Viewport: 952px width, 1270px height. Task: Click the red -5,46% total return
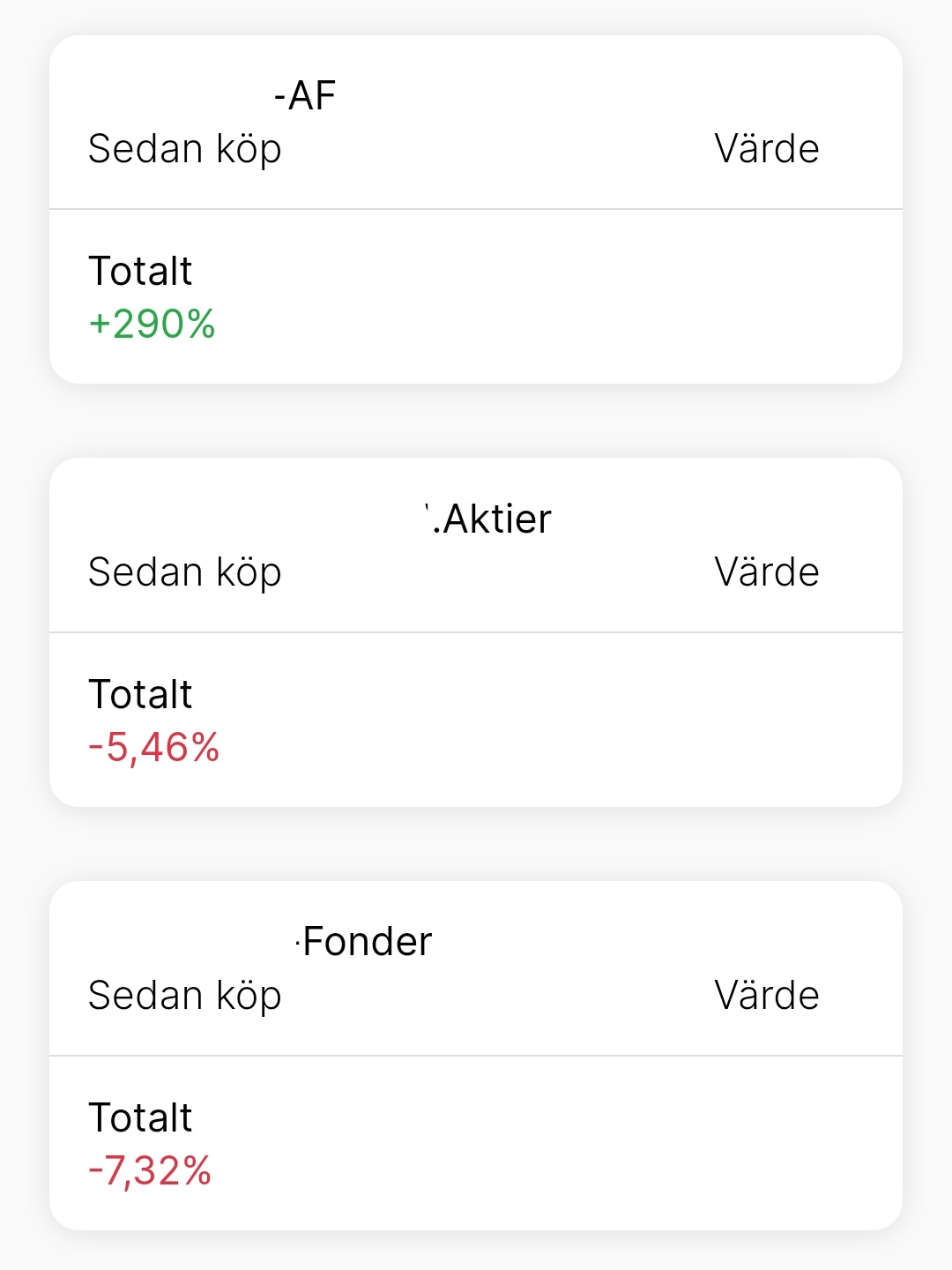click(153, 748)
